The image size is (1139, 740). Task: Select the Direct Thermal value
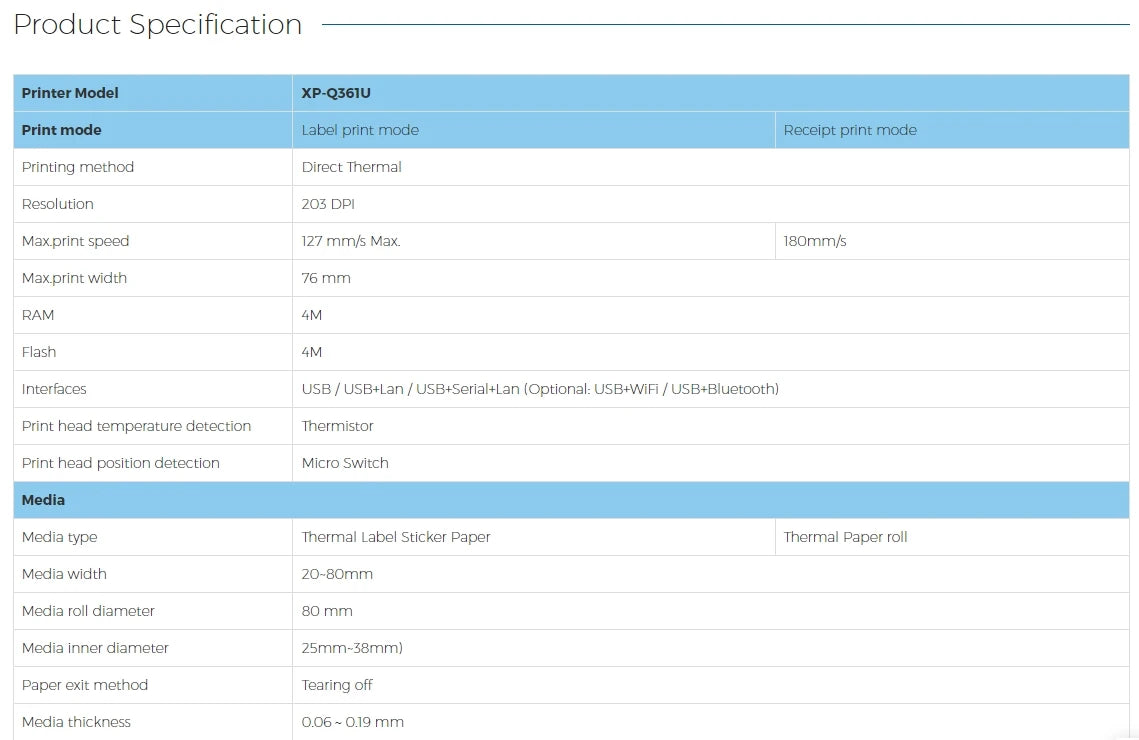352,167
